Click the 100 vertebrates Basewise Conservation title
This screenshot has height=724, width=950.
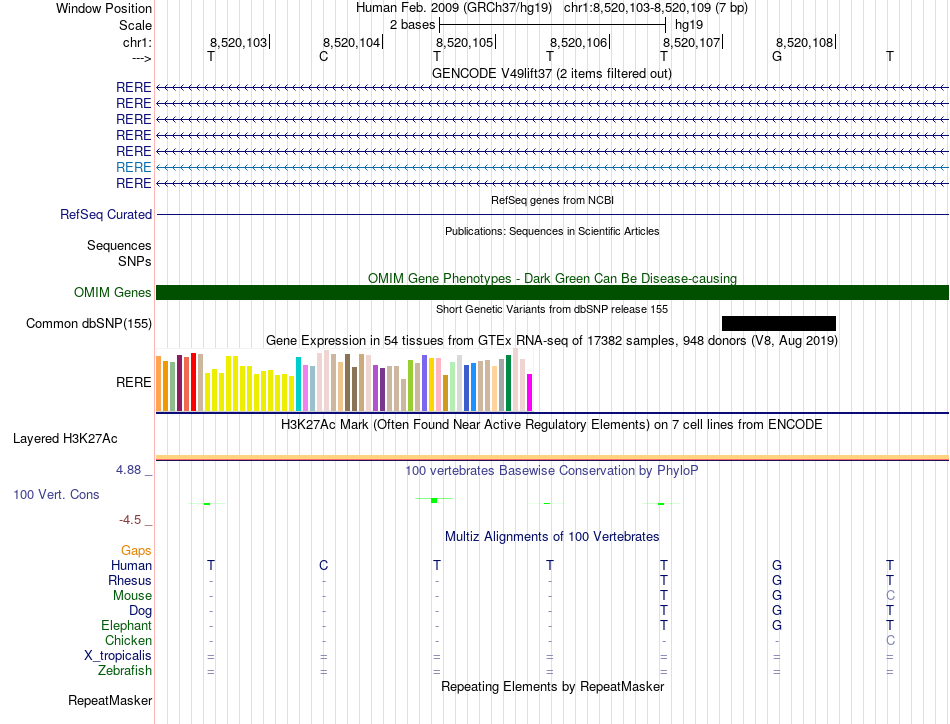552,470
